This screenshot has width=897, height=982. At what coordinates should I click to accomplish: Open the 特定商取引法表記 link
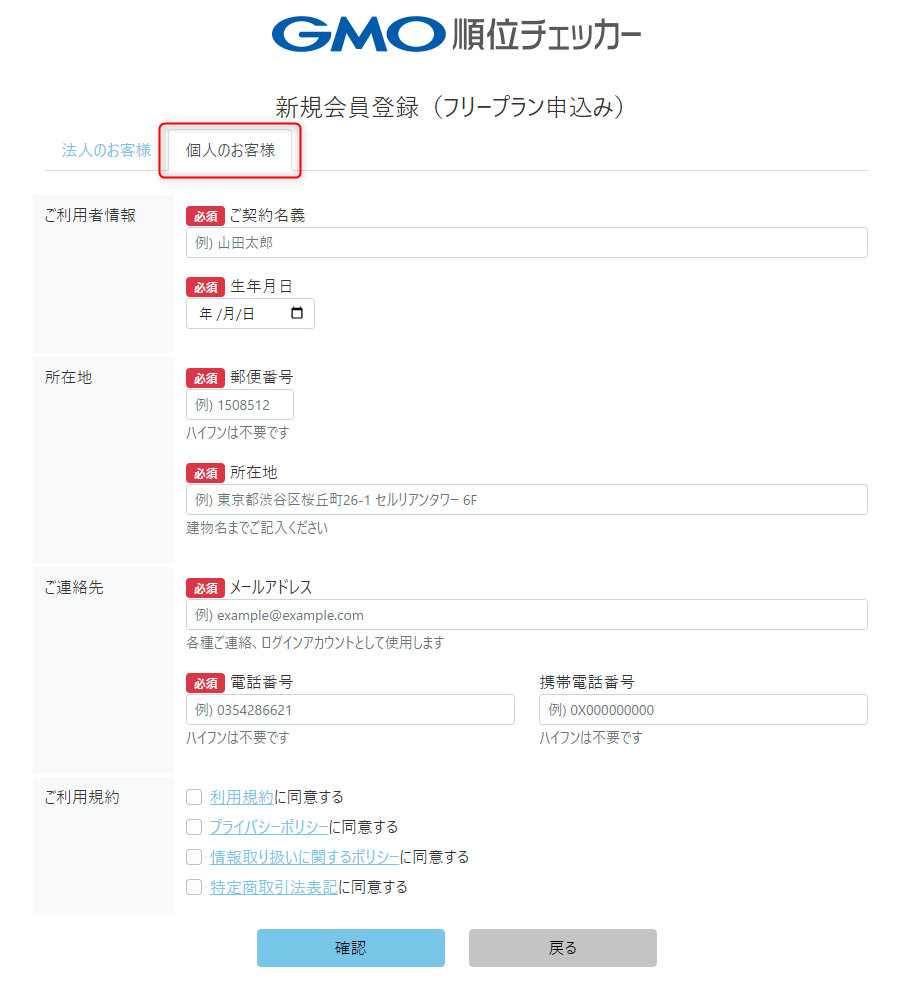click(x=274, y=887)
